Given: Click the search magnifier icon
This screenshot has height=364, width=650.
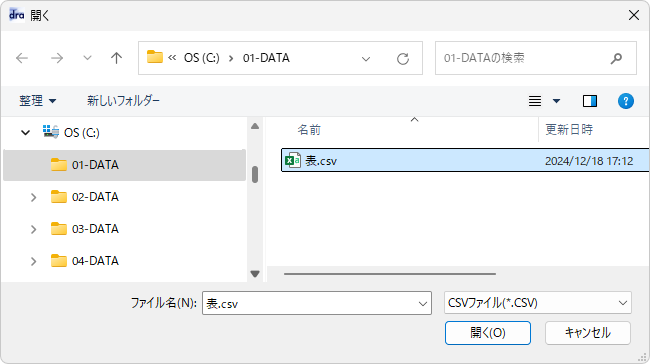Looking at the screenshot, I should [x=616, y=58].
